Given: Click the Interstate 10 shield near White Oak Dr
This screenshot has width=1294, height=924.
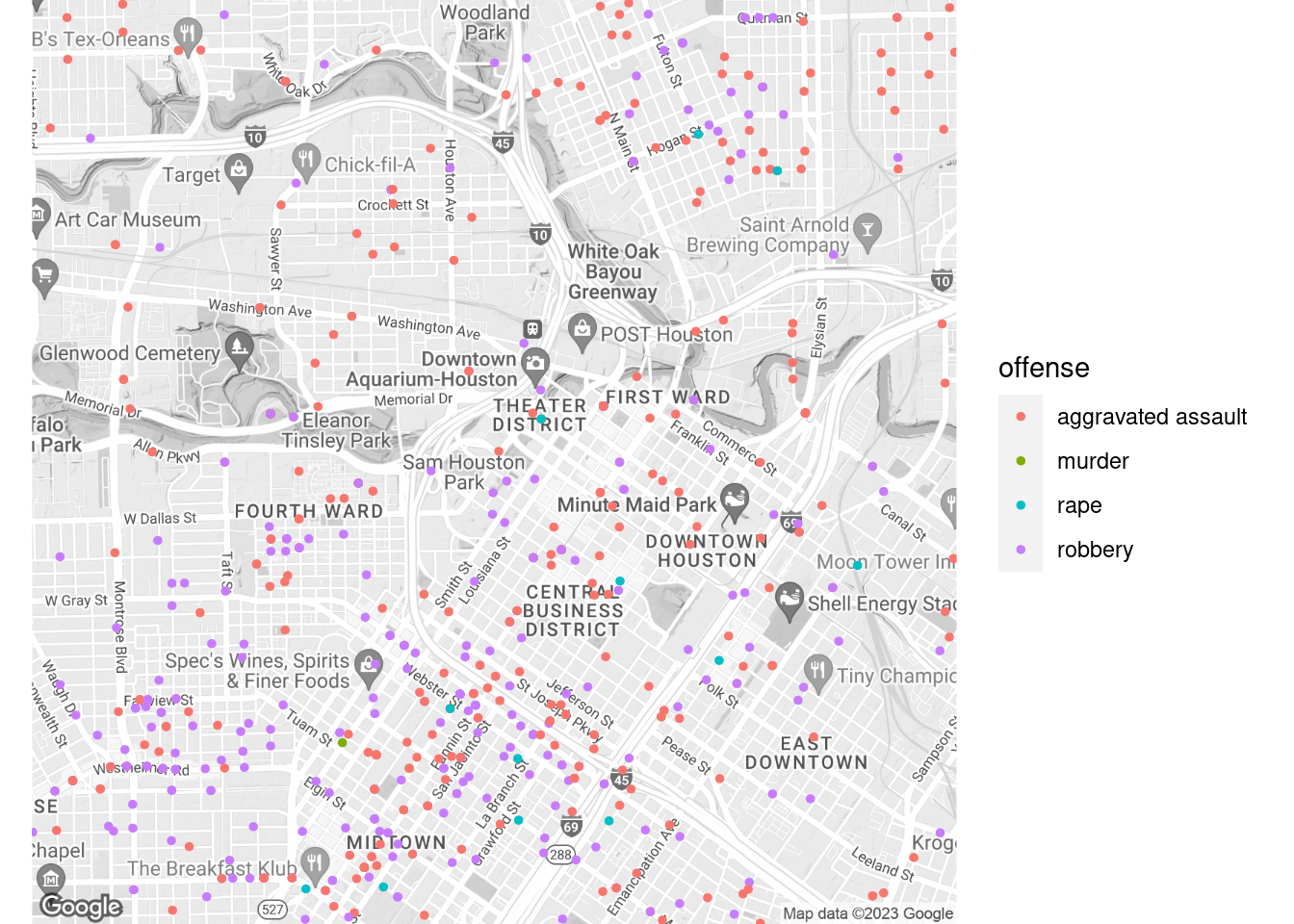Looking at the screenshot, I should coord(255,137).
